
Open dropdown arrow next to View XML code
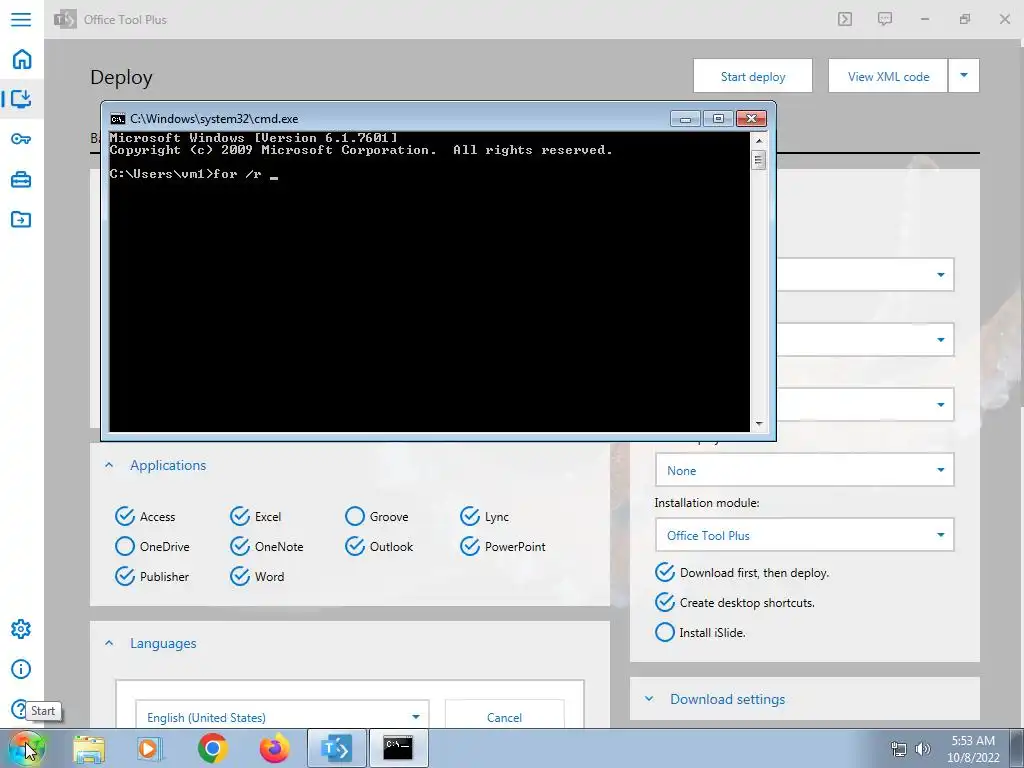[964, 76]
